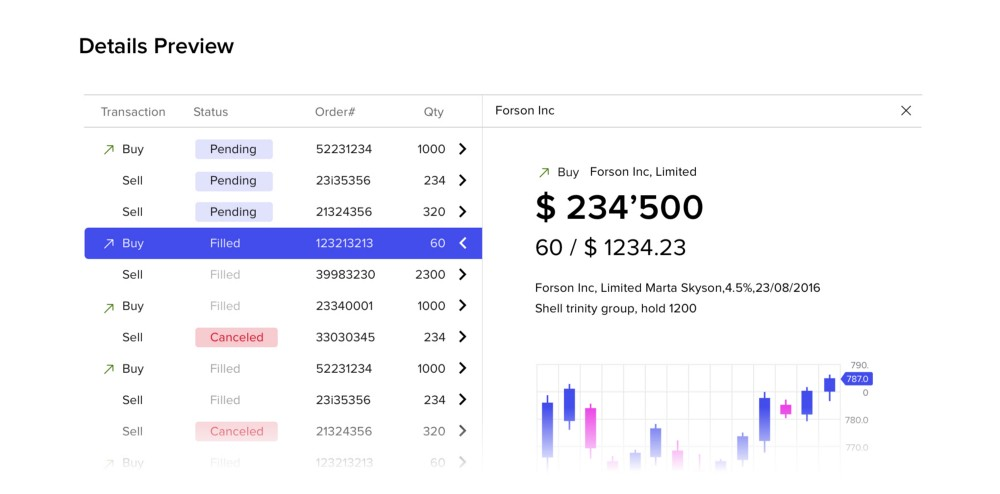Click green buy arrow on Filled order 52231234
The image size is (1000, 494).
pyautogui.click(x=108, y=368)
